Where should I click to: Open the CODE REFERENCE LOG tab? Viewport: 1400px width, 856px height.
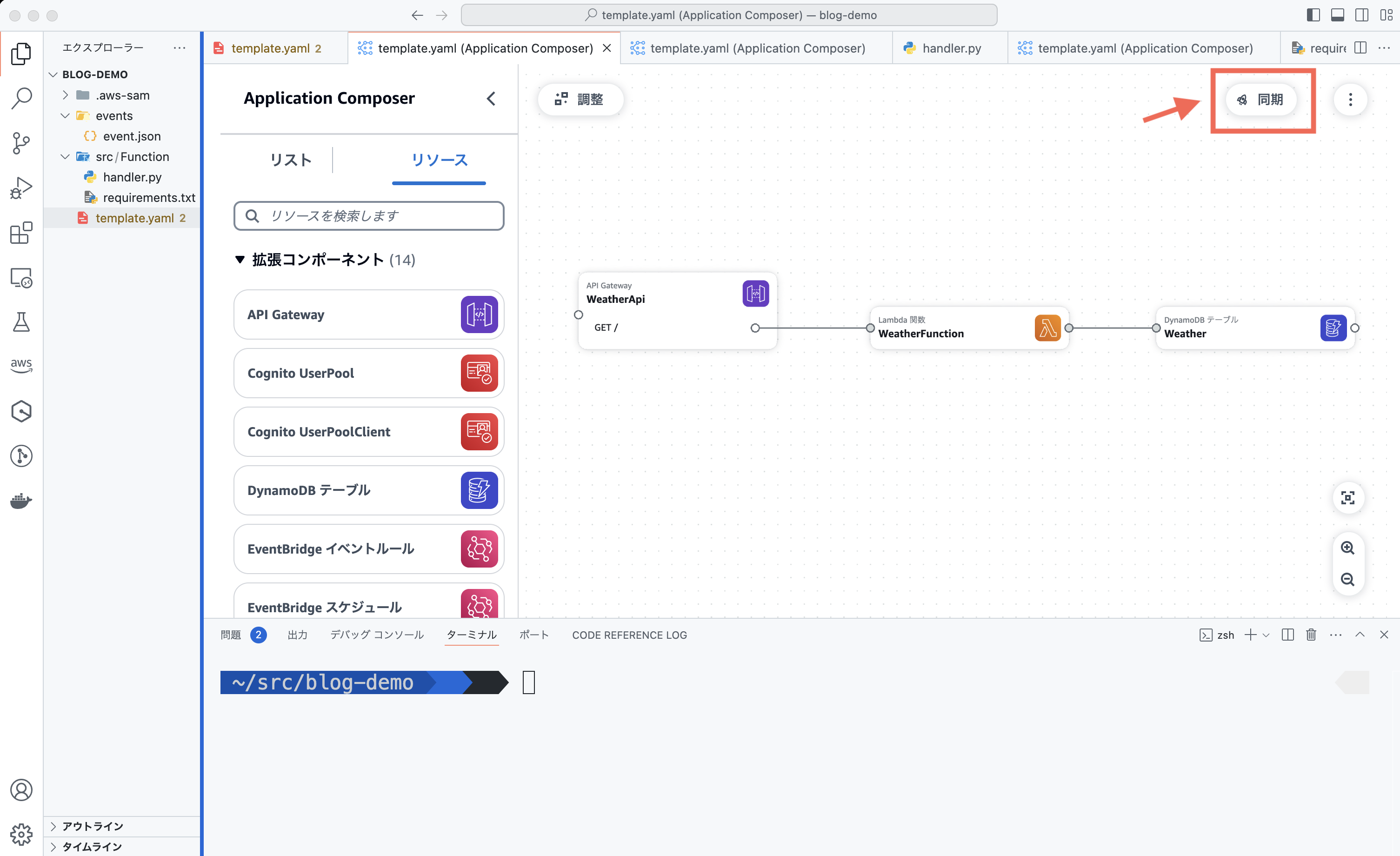tap(630, 635)
